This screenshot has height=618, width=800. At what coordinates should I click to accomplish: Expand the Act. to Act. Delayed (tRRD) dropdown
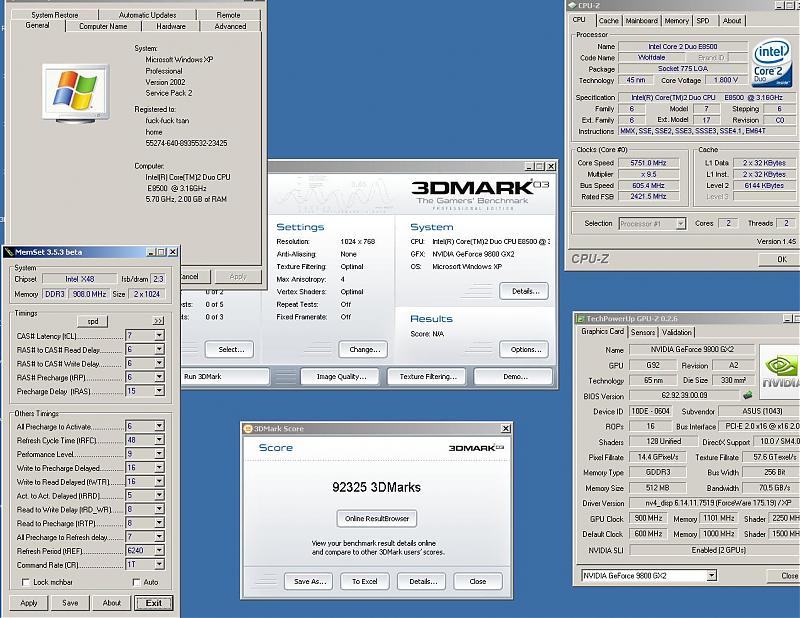click(x=159, y=495)
